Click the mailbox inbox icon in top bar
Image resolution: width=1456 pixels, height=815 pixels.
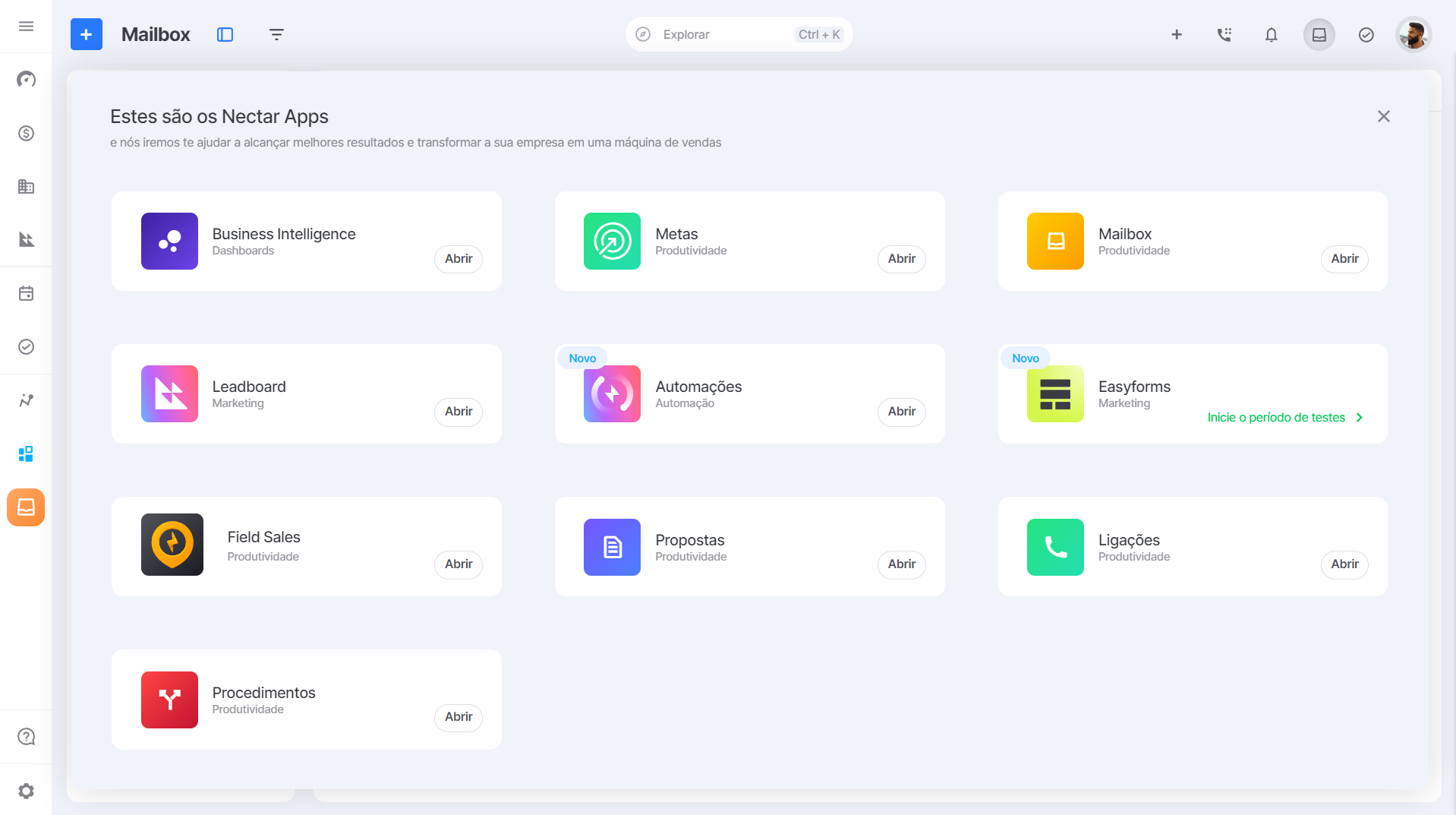[x=1319, y=34]
